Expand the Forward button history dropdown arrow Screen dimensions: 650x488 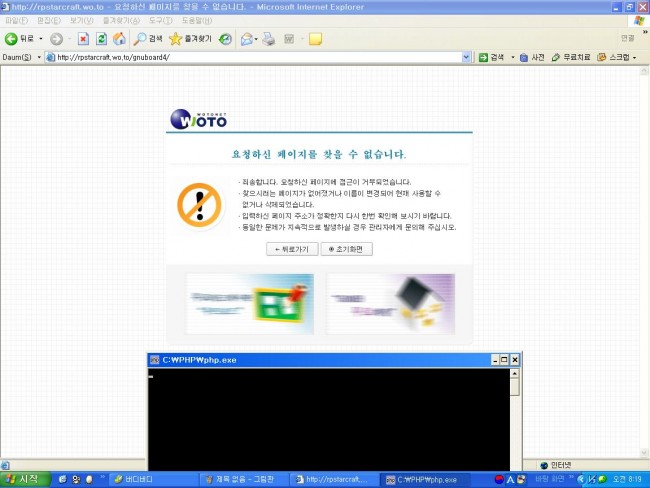69,39
